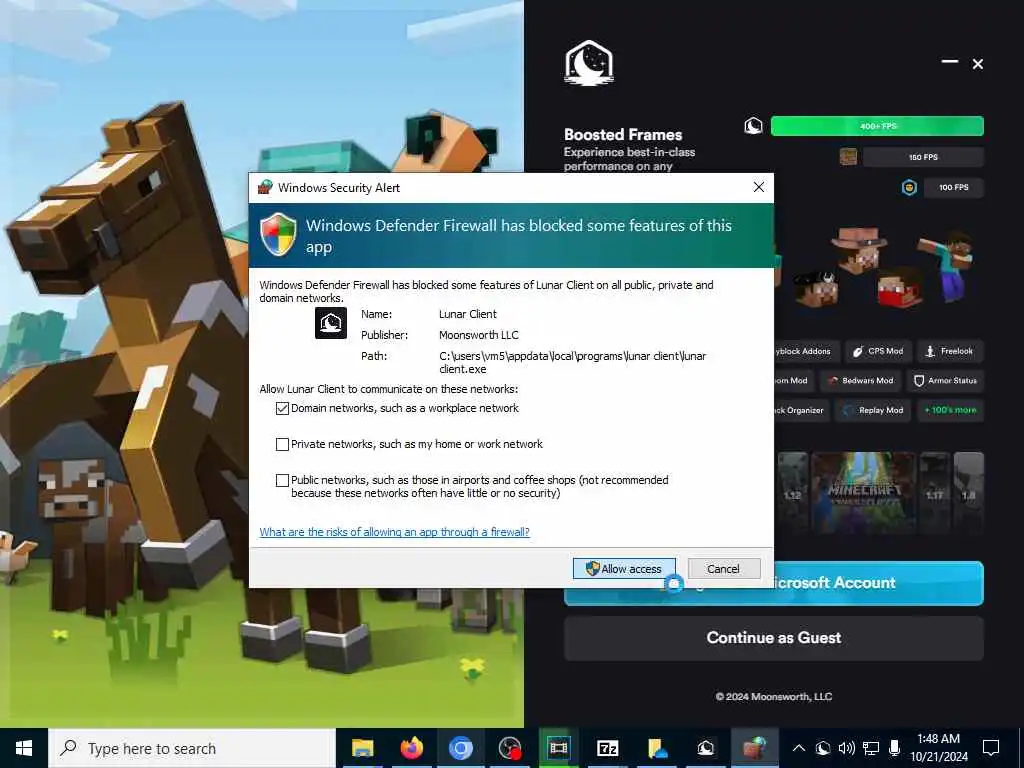The width and height of the screenshot is (1024, 768).
Task: Open the yellow file cloud taskbar icon
Action: pos(656,748)
